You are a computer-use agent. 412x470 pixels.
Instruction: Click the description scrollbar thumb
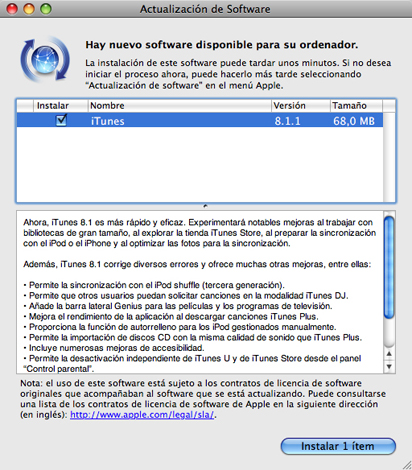point(389,267)
